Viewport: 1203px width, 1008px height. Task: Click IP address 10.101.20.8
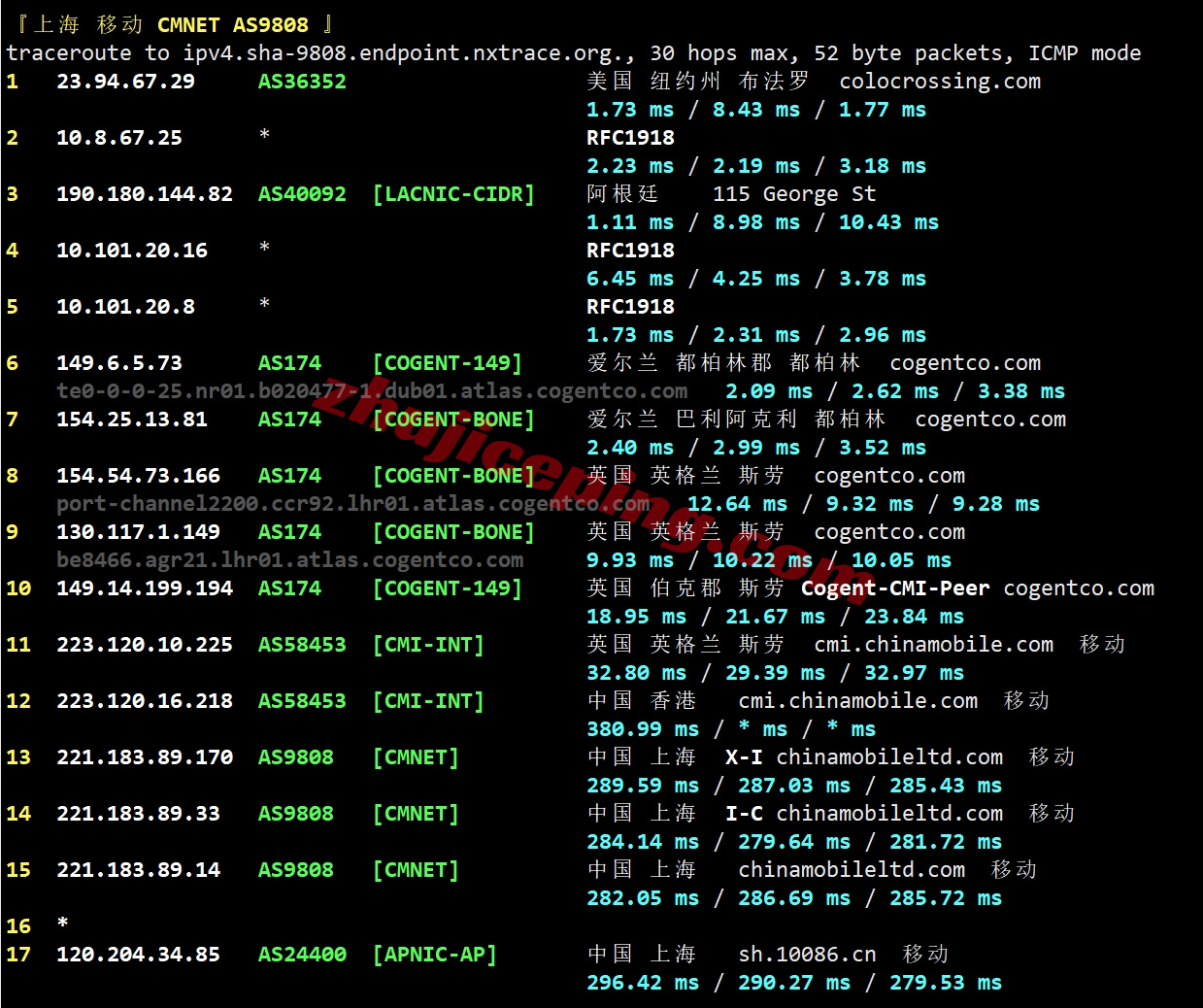[x=125, y=307]
